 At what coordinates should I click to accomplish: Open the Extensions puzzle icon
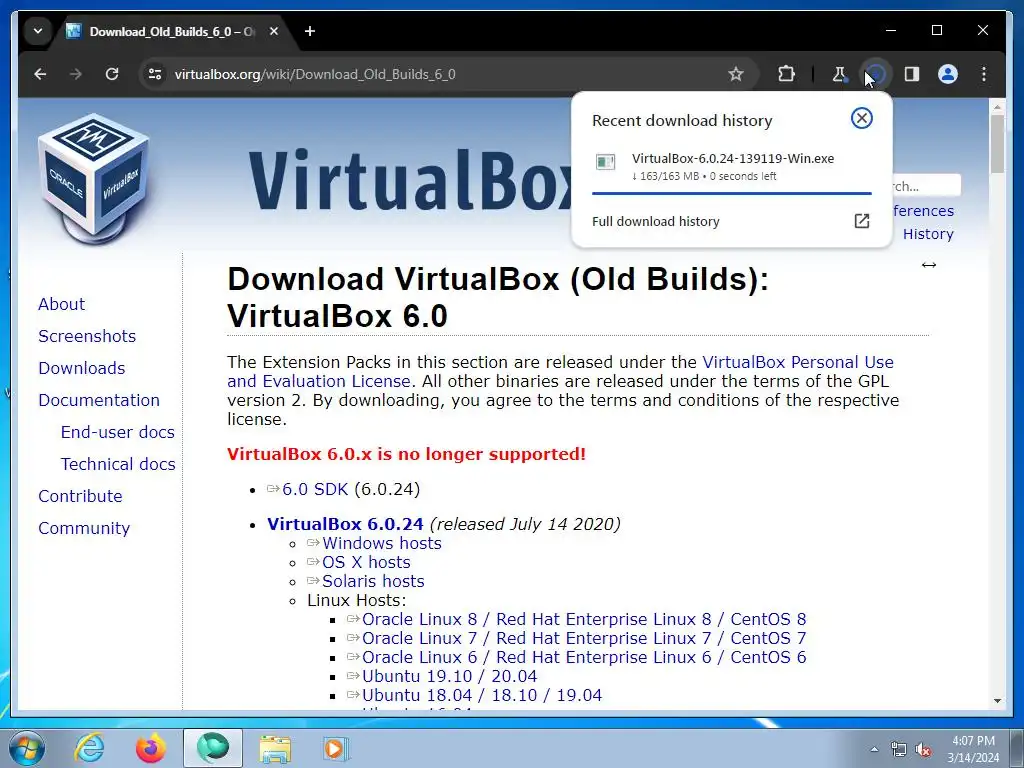[787, 74]
